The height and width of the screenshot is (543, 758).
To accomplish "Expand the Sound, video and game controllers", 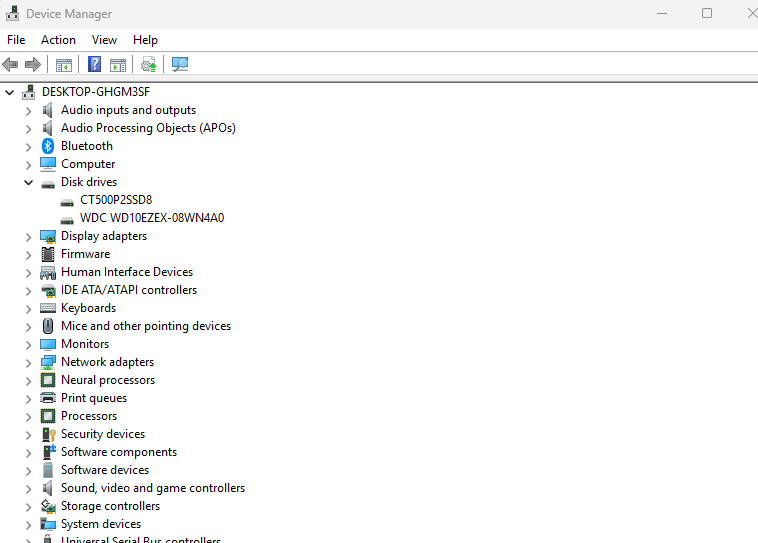I will (x=28, y=488).
